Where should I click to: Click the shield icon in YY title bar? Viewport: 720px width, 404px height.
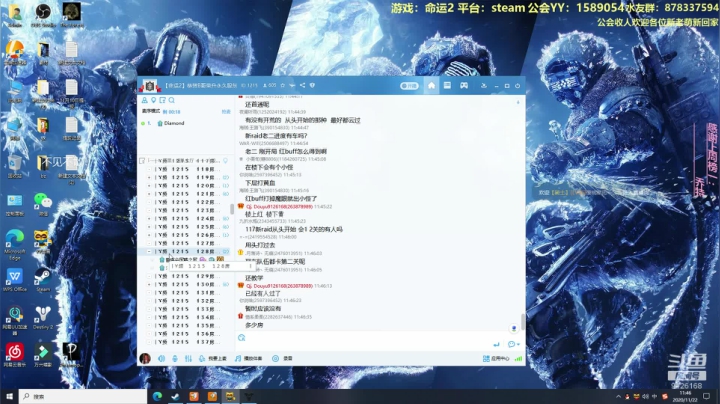tap(312, 85)
